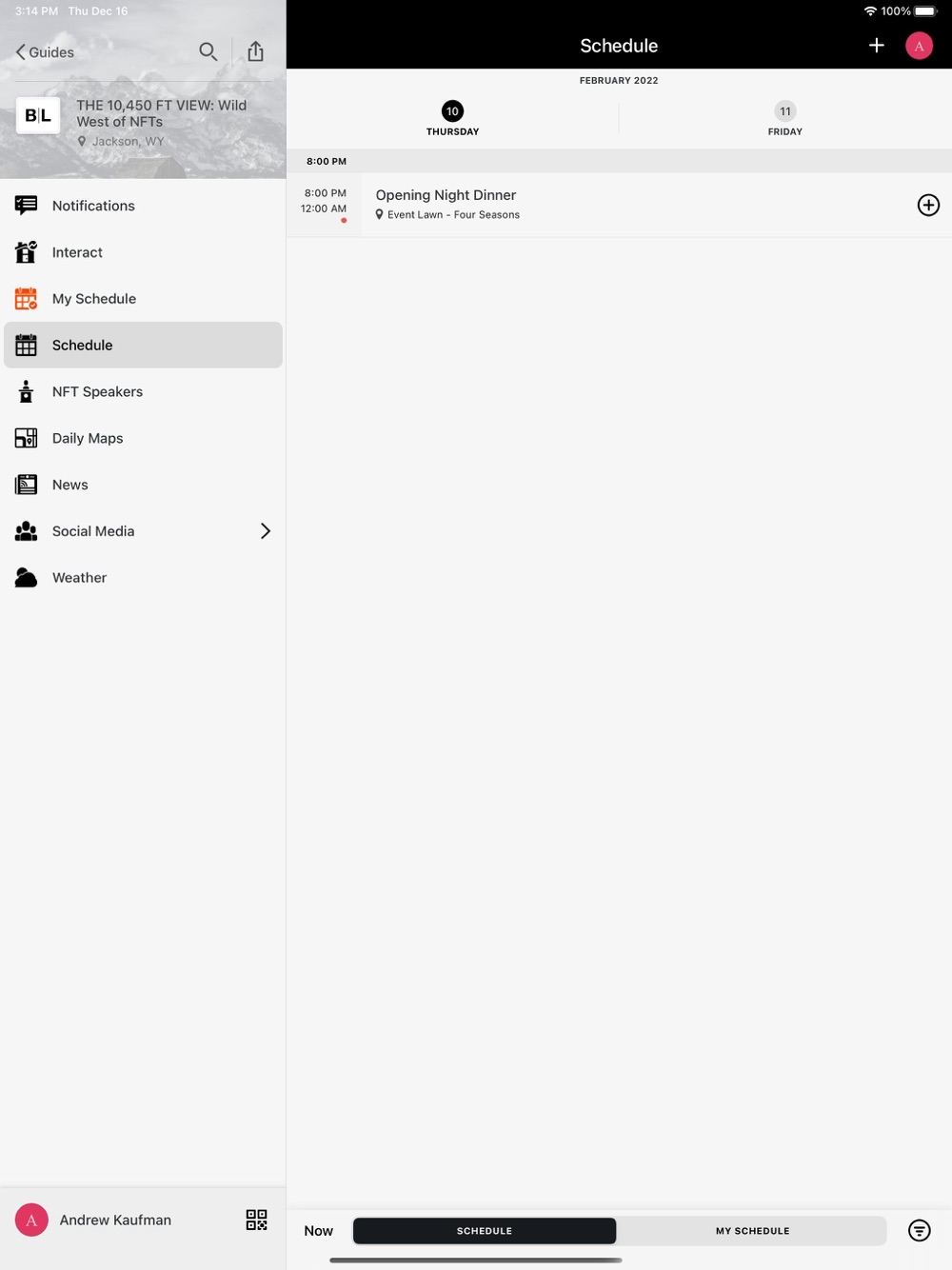Open the Weather cloud icon item

click(x=143, y=578)
